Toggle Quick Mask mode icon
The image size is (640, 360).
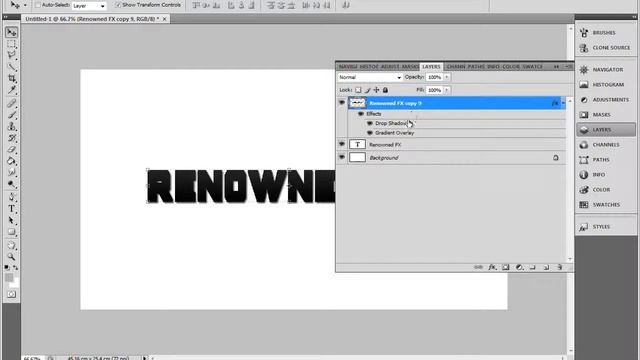11,294
